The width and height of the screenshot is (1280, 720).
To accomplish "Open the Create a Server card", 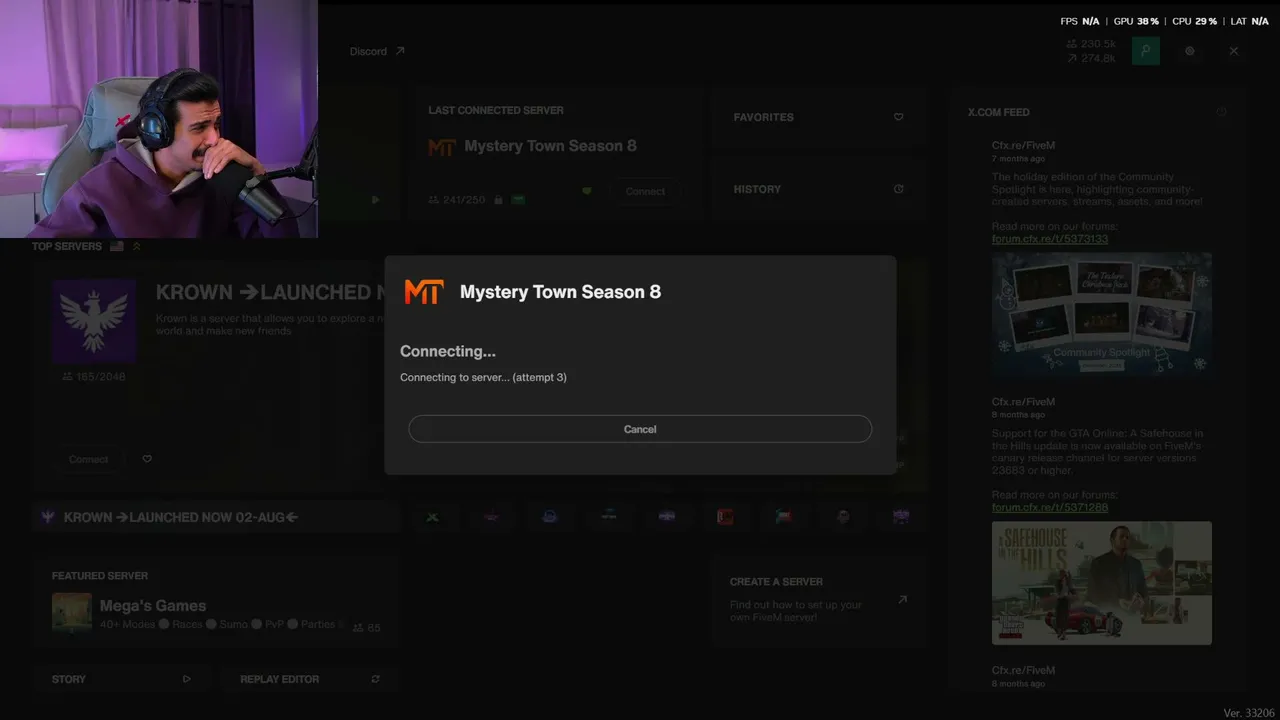I will click(x=818, y=601).
